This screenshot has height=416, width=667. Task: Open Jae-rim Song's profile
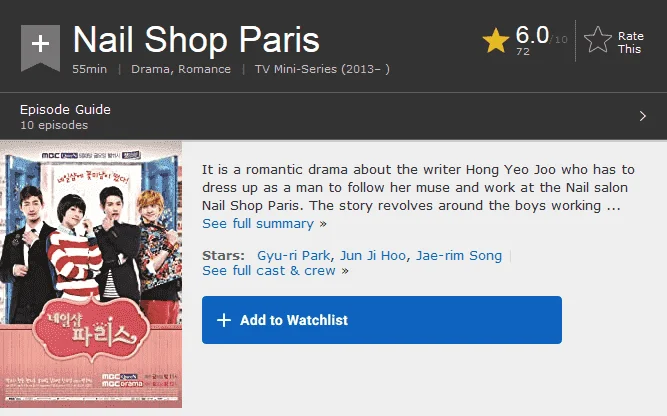(459, 255)
